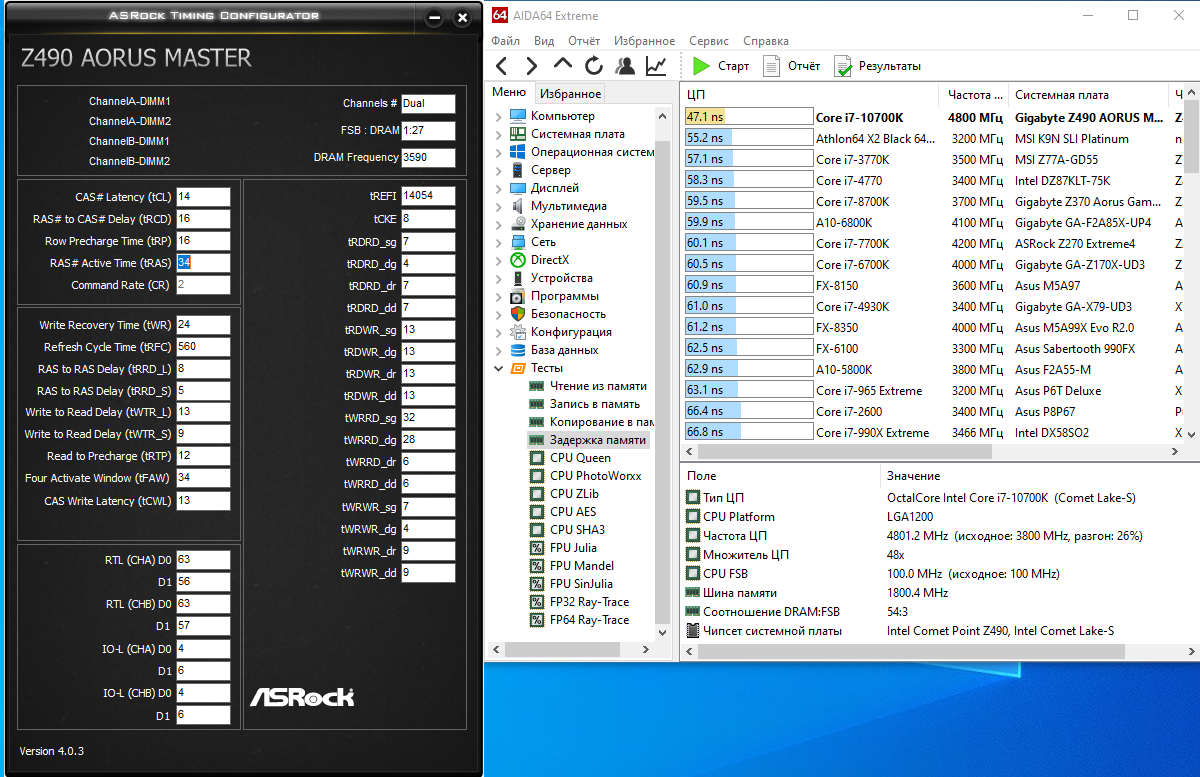Viewport: 1200px width, 777px height.
Task: Select the База данных icon in tree
Action: tap(517, 350)
